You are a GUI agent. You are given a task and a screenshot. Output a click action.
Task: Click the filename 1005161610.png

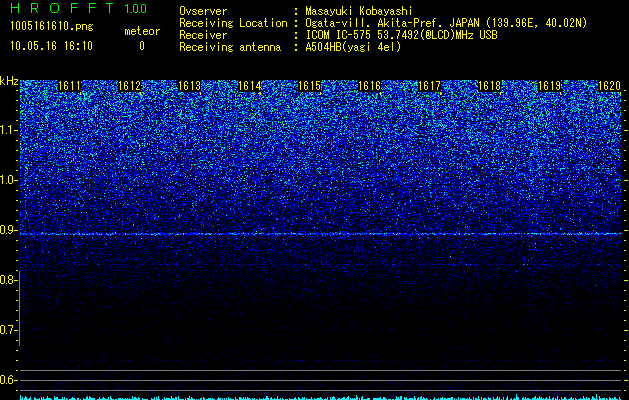(x=52, y=27)
